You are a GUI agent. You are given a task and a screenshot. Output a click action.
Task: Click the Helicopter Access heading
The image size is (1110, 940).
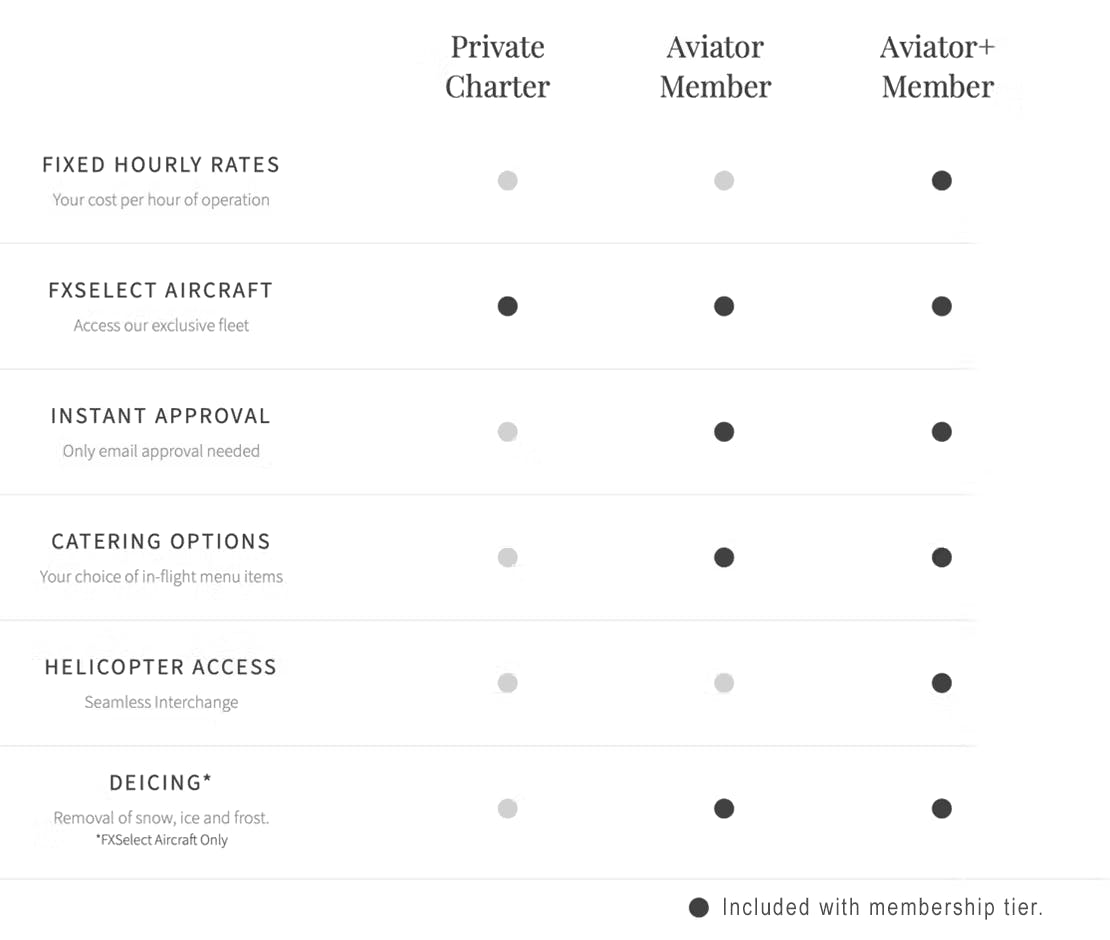pos(161,667)
